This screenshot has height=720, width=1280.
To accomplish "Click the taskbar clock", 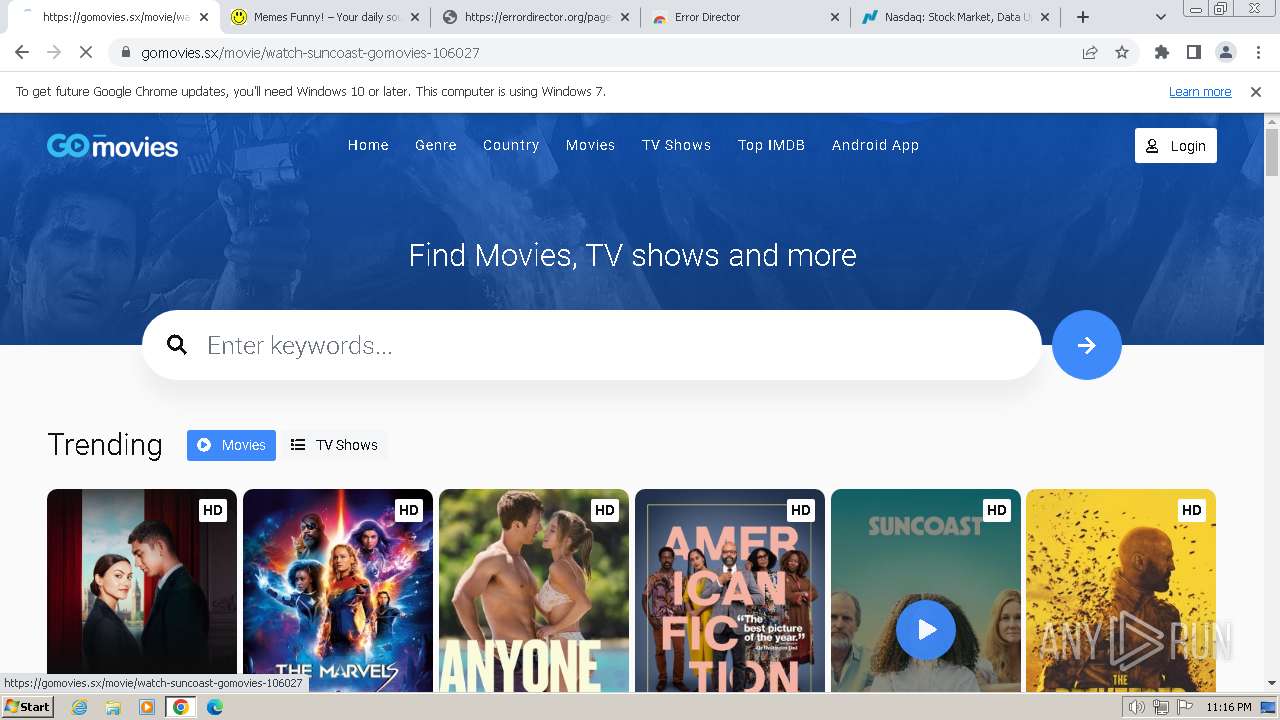I will [1229, 707].
